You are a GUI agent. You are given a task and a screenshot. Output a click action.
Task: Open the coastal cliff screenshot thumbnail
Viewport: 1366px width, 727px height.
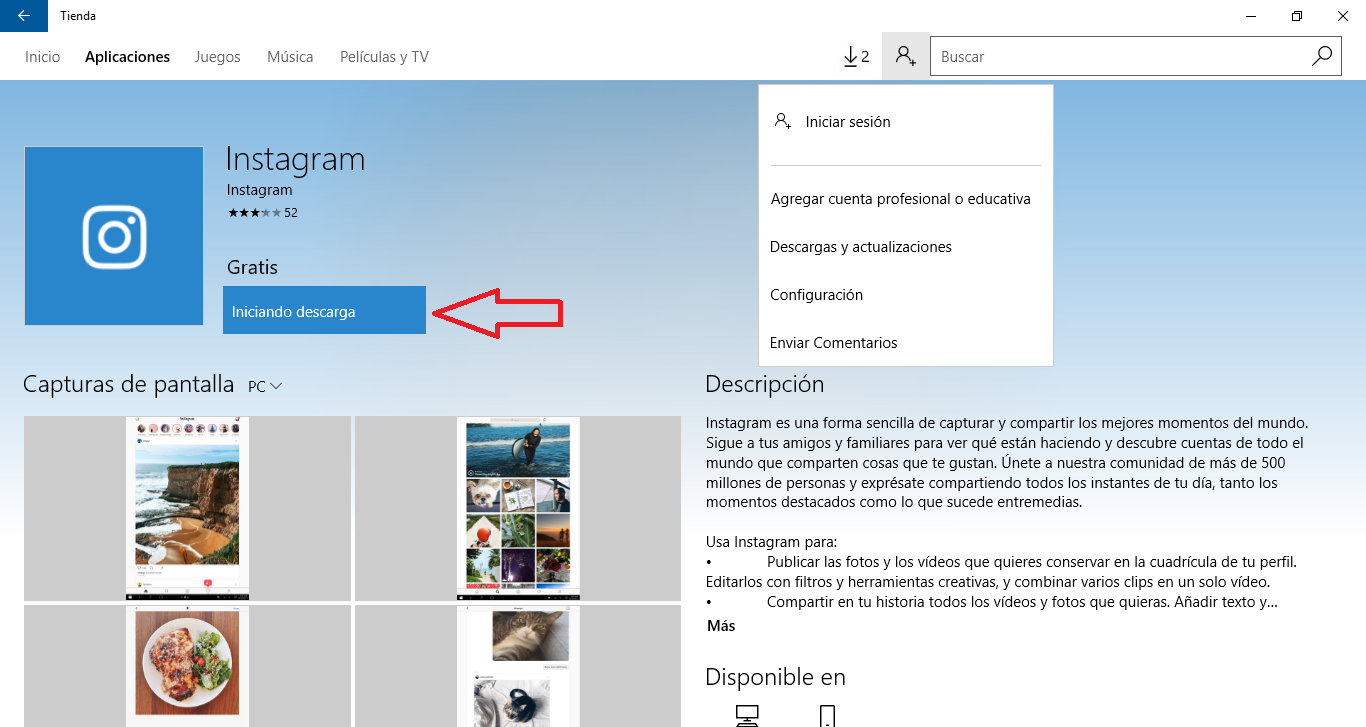click(187, 508)
